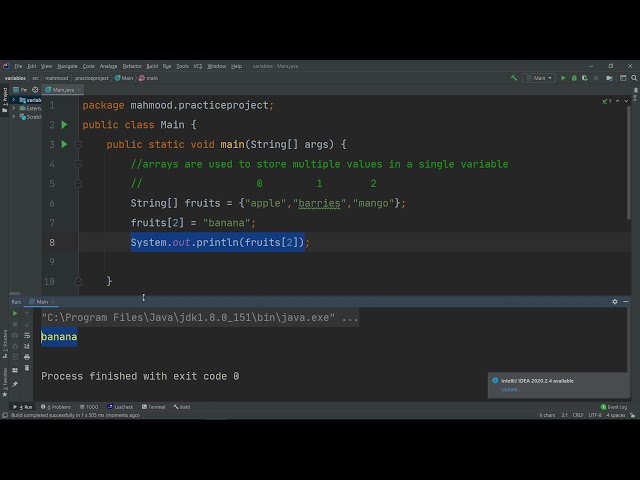The image size is (640, 480).
Task: Click mahmood in breadcrumb bar
Action: 56,78
